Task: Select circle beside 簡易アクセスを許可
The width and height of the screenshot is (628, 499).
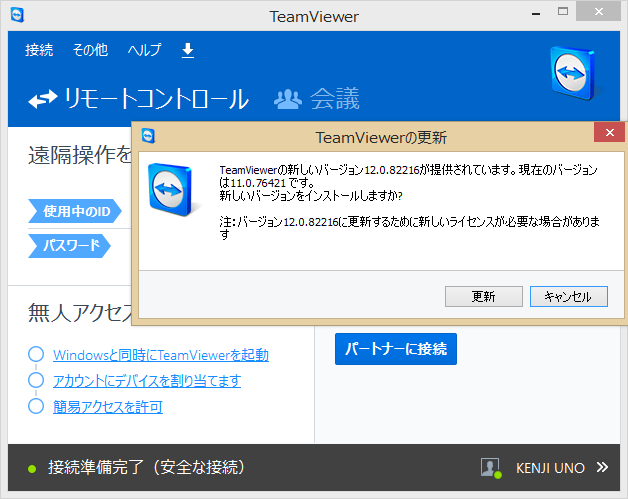Action: tap(36, 406)
